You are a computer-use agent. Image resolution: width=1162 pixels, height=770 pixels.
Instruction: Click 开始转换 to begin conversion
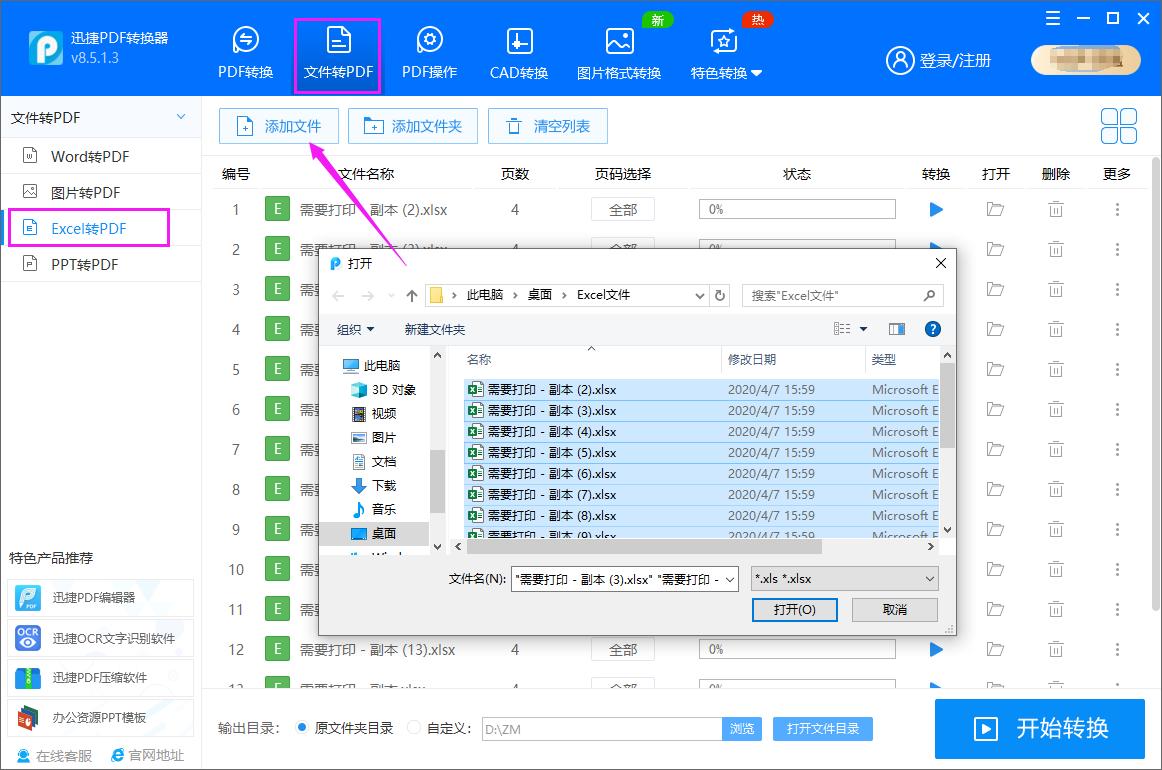(x=1039, y=729)
